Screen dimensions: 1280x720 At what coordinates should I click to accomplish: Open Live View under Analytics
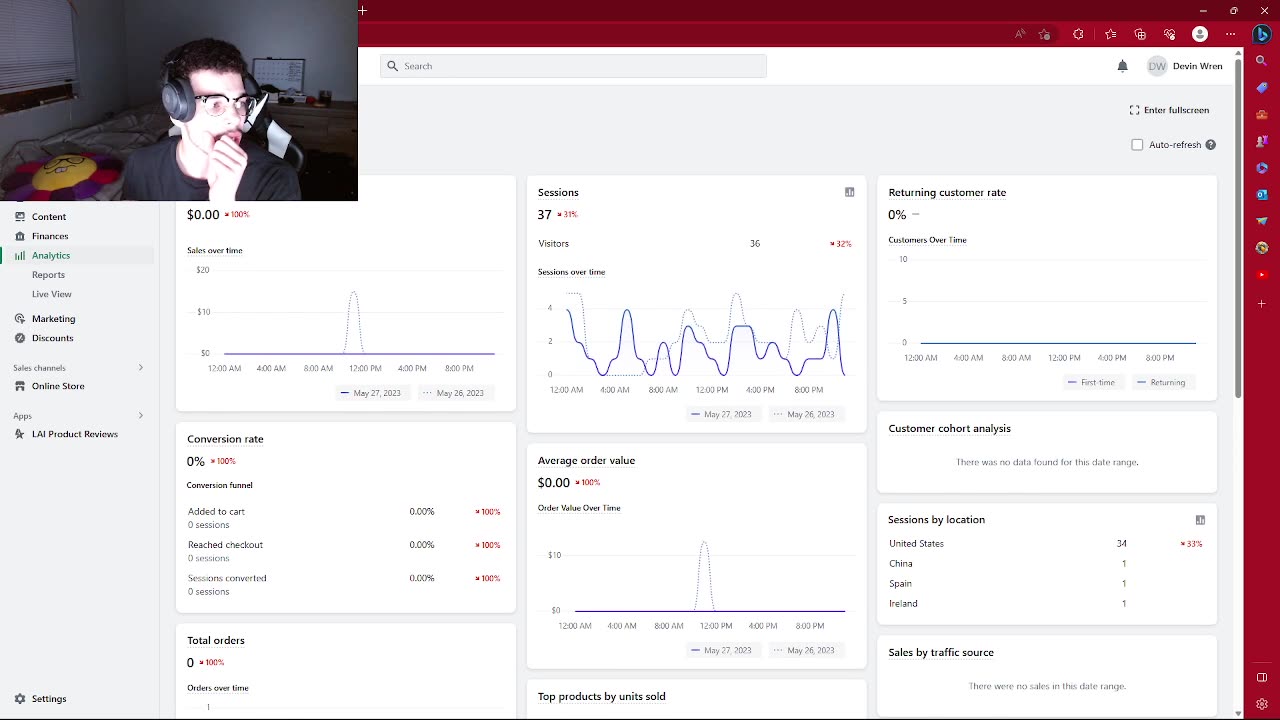(x=52, y=294)
